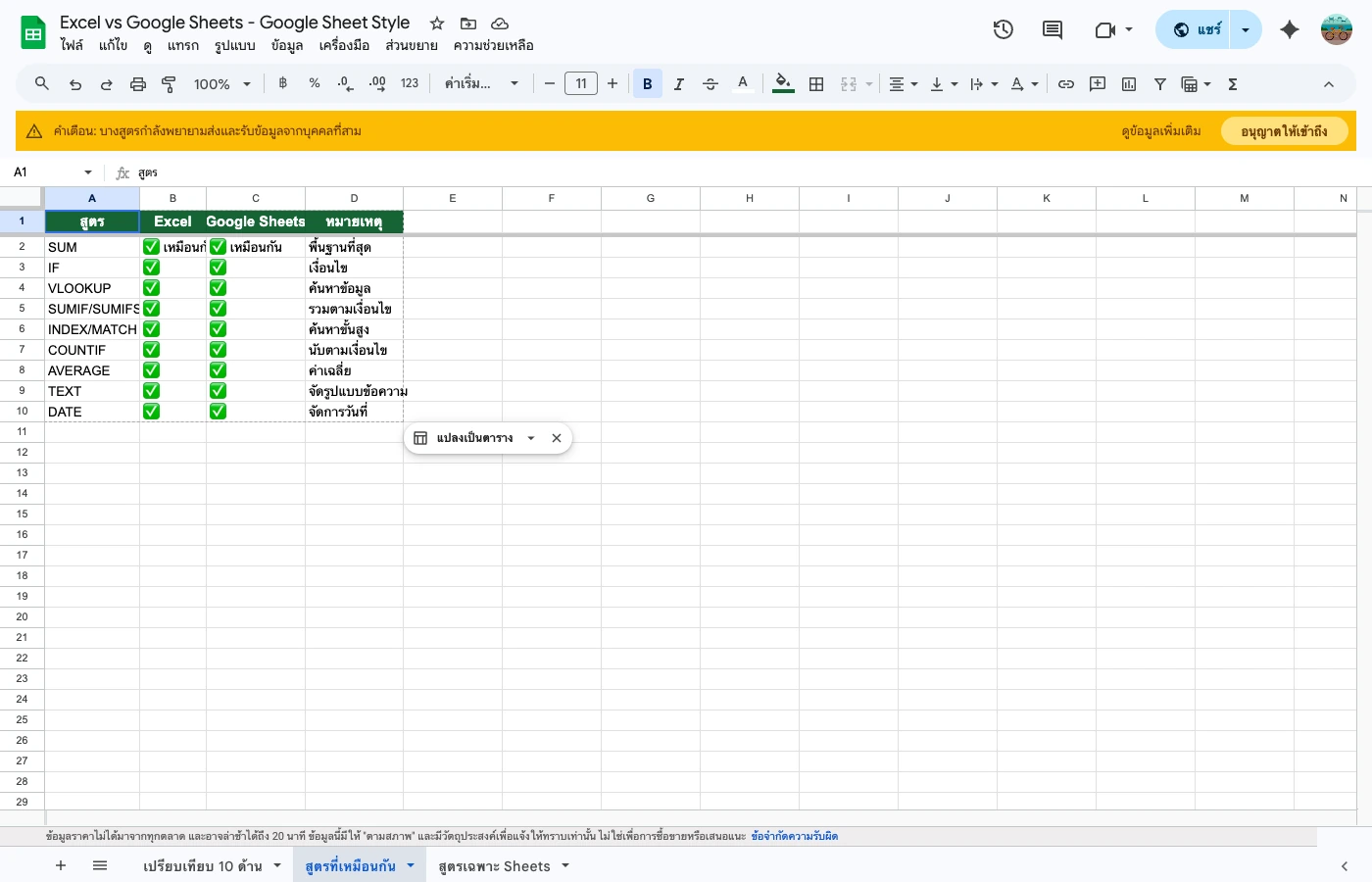Insert a chart from the toolbar
This screenshot has width=1372, height=882.
click(1129, 84)
